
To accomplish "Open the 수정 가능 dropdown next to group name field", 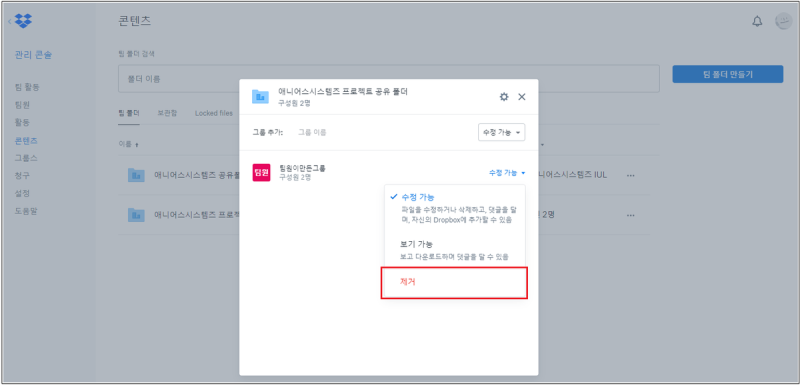I will point(501,133).
